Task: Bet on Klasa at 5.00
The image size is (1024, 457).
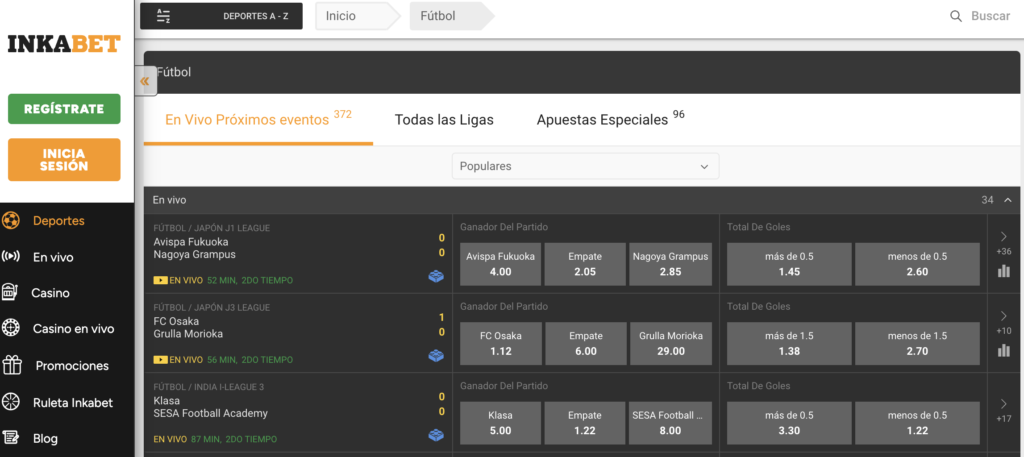Action: tap(500, 423)
